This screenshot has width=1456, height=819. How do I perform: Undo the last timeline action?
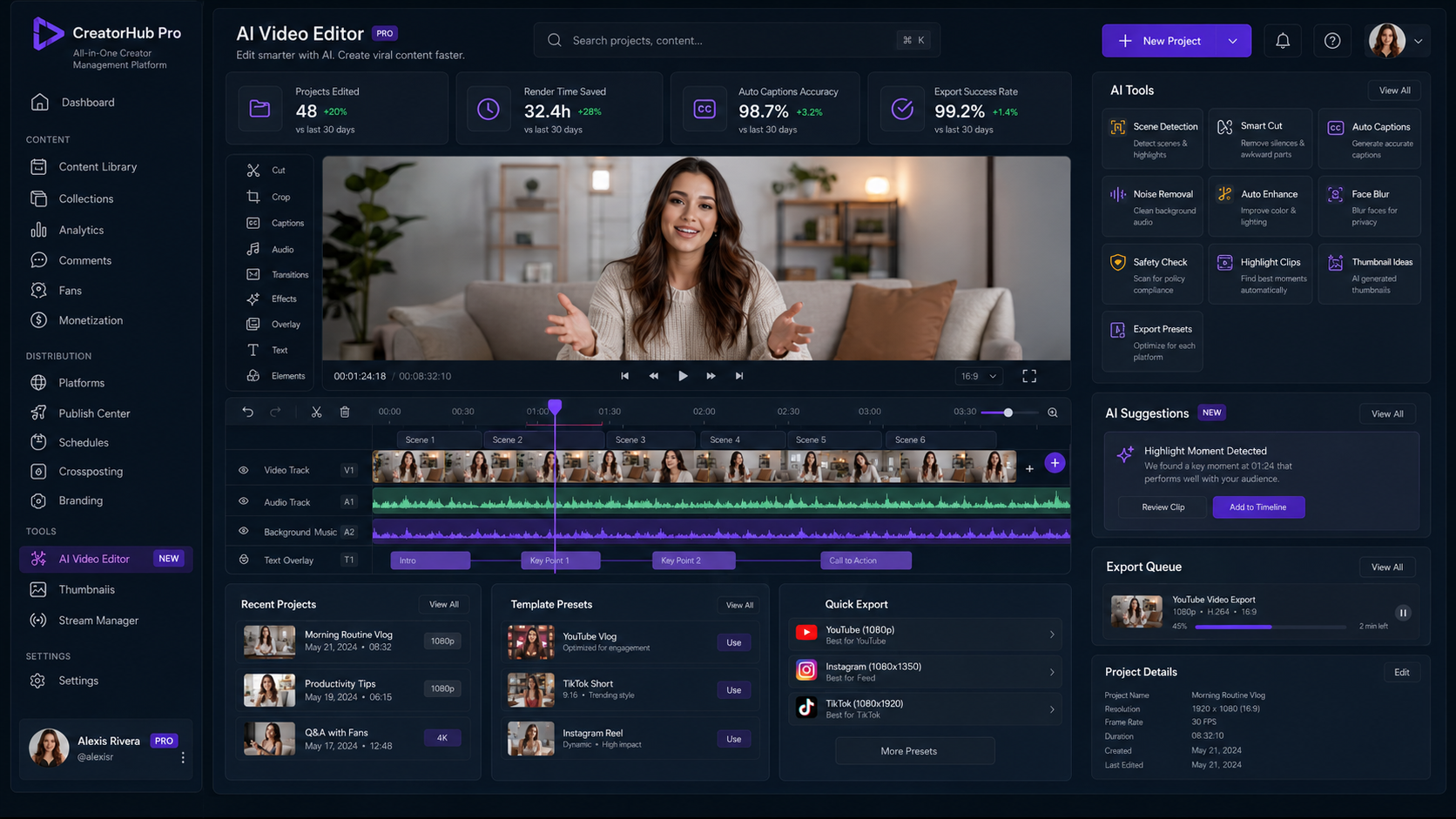click(x=248, y=412)
